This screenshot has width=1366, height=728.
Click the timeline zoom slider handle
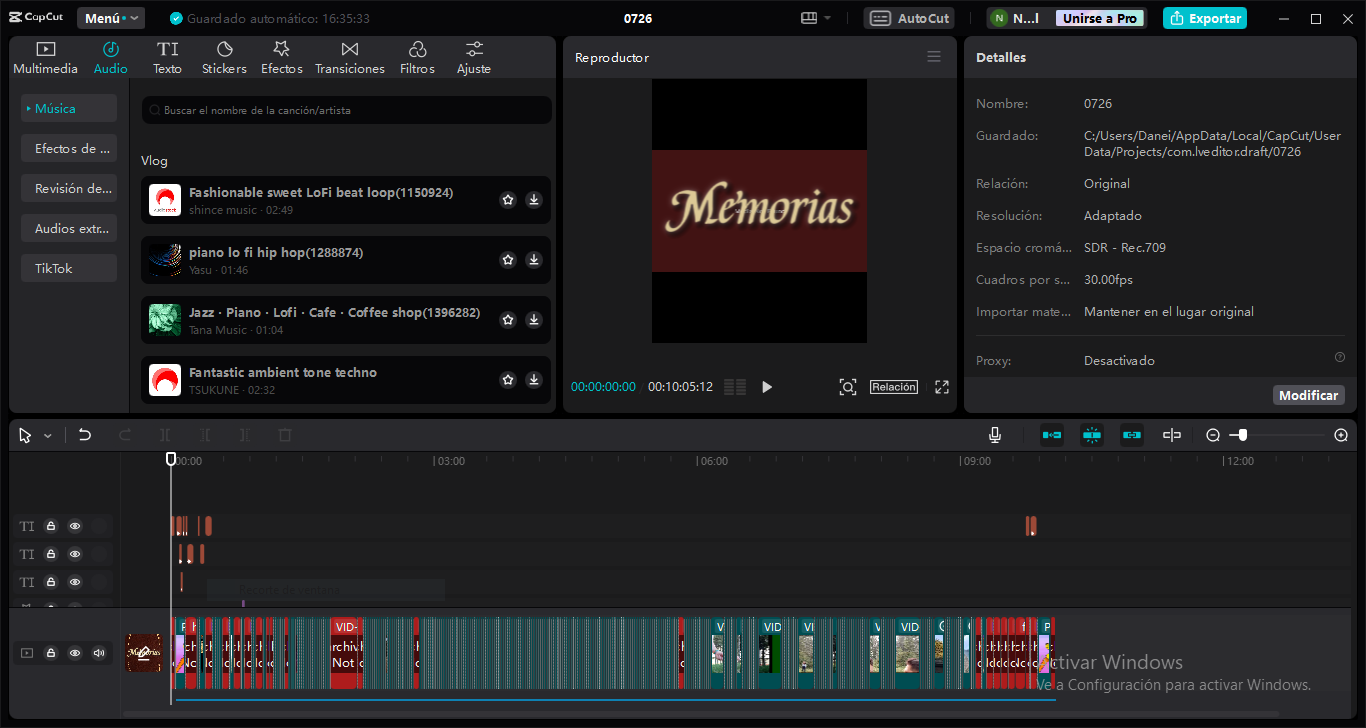click(x=1242, y=435)
